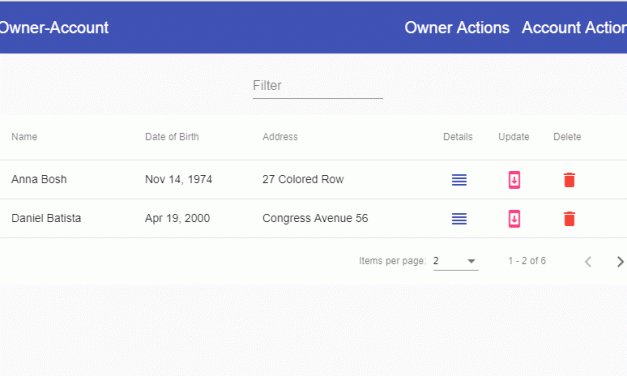The image size is (627, 376).
Task: Click the items per page value 2
Action: [x=436, y=261]
